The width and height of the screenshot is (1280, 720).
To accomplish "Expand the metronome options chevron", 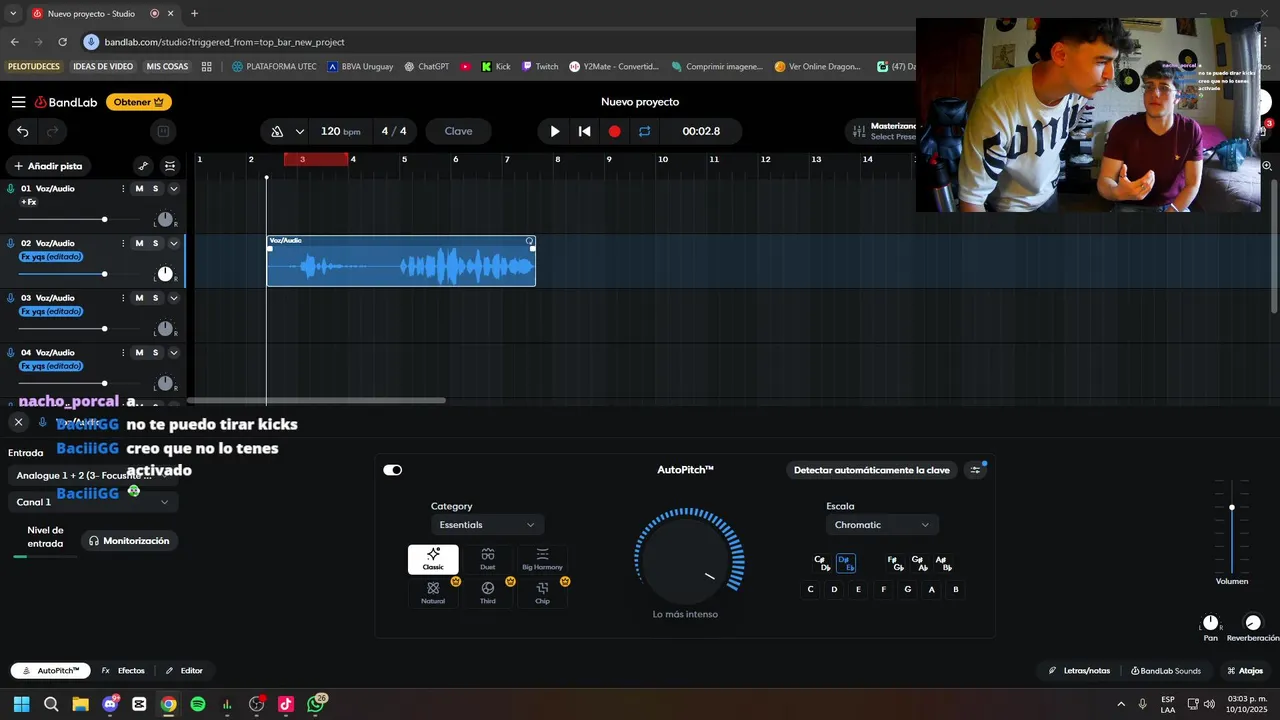I will (299, 131).
